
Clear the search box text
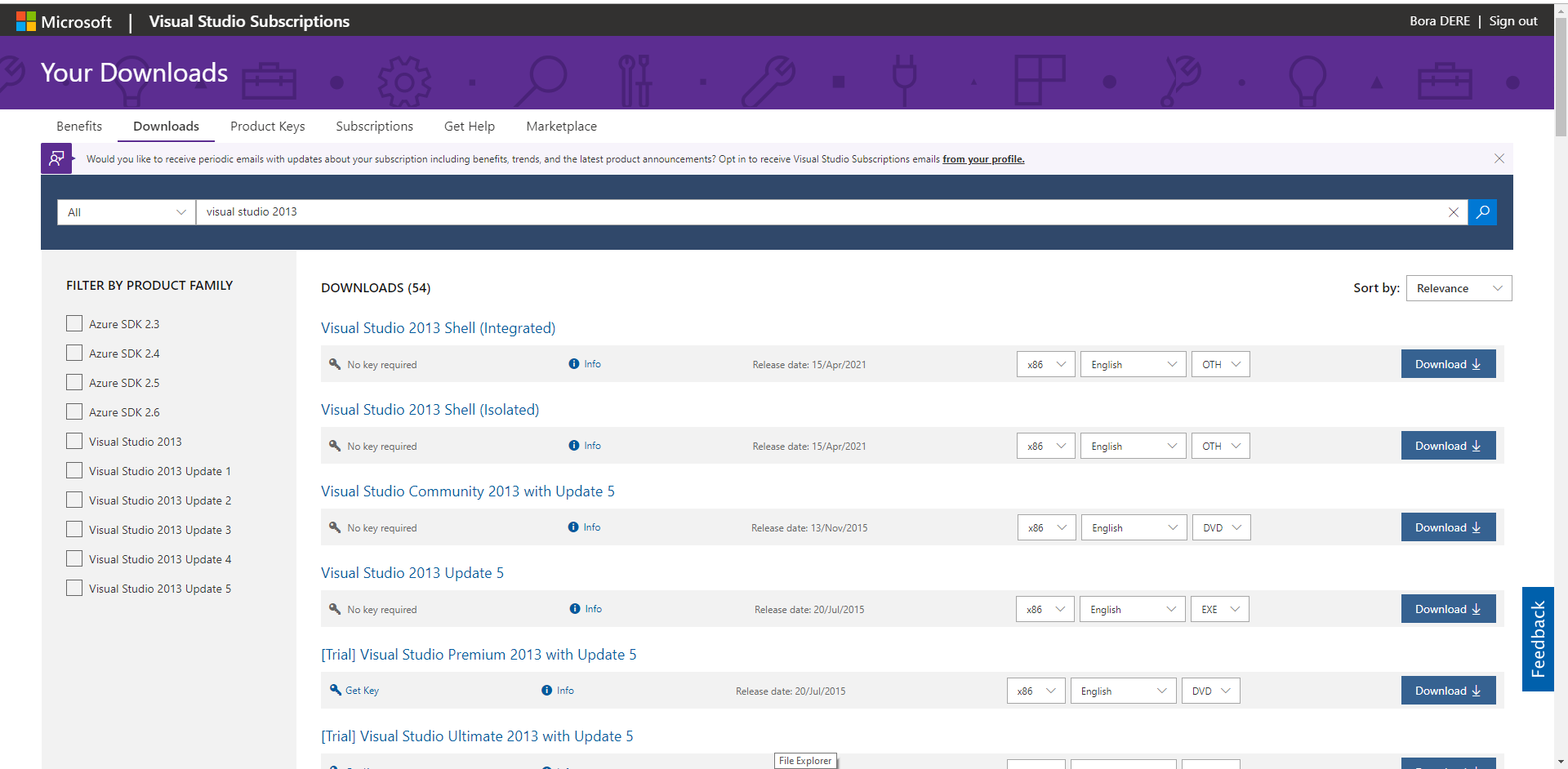1454,212
